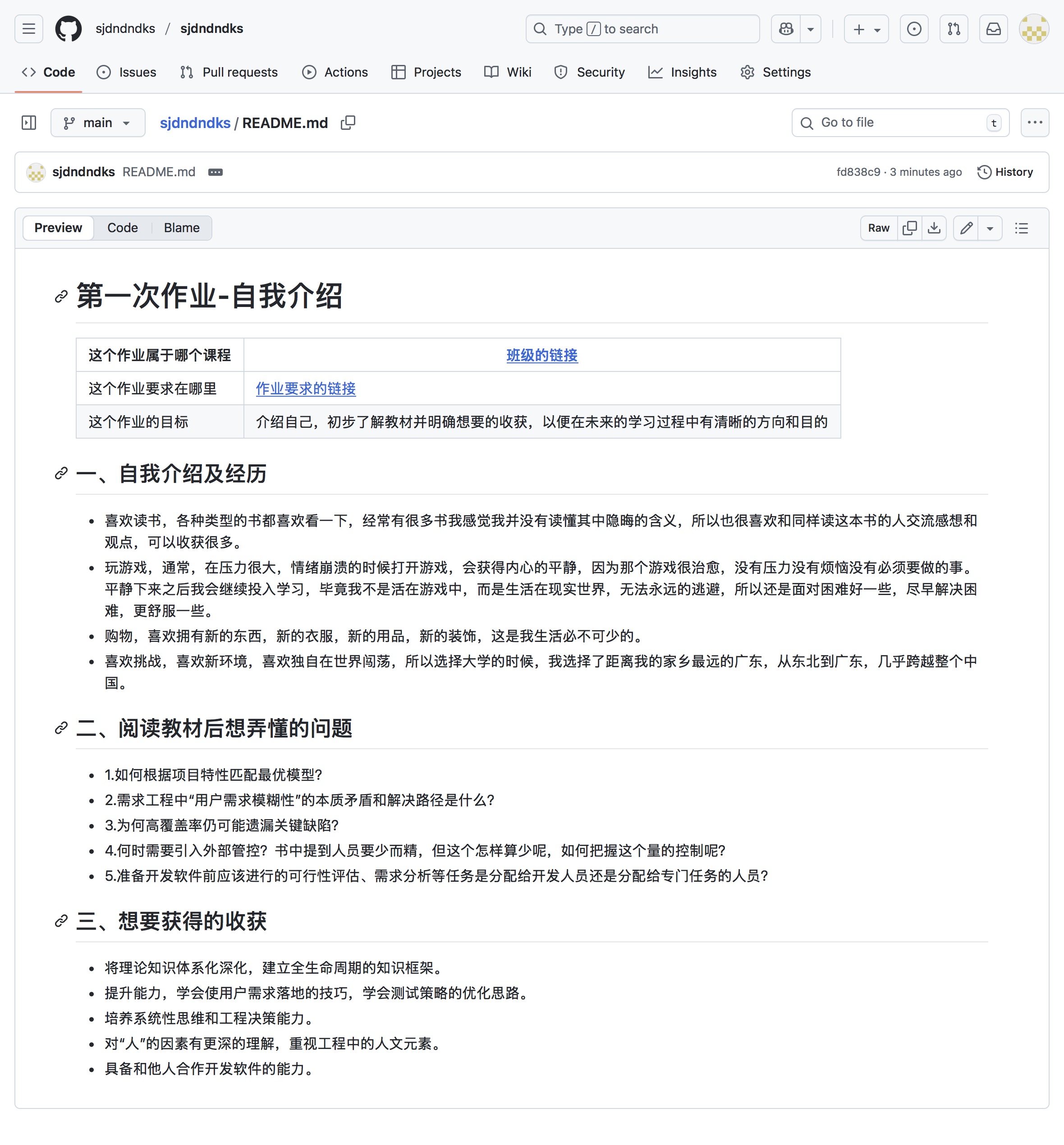This screenshot has height=1145, width=1064.
Task: Focus the Go to file field
Action: click(899, 123)
